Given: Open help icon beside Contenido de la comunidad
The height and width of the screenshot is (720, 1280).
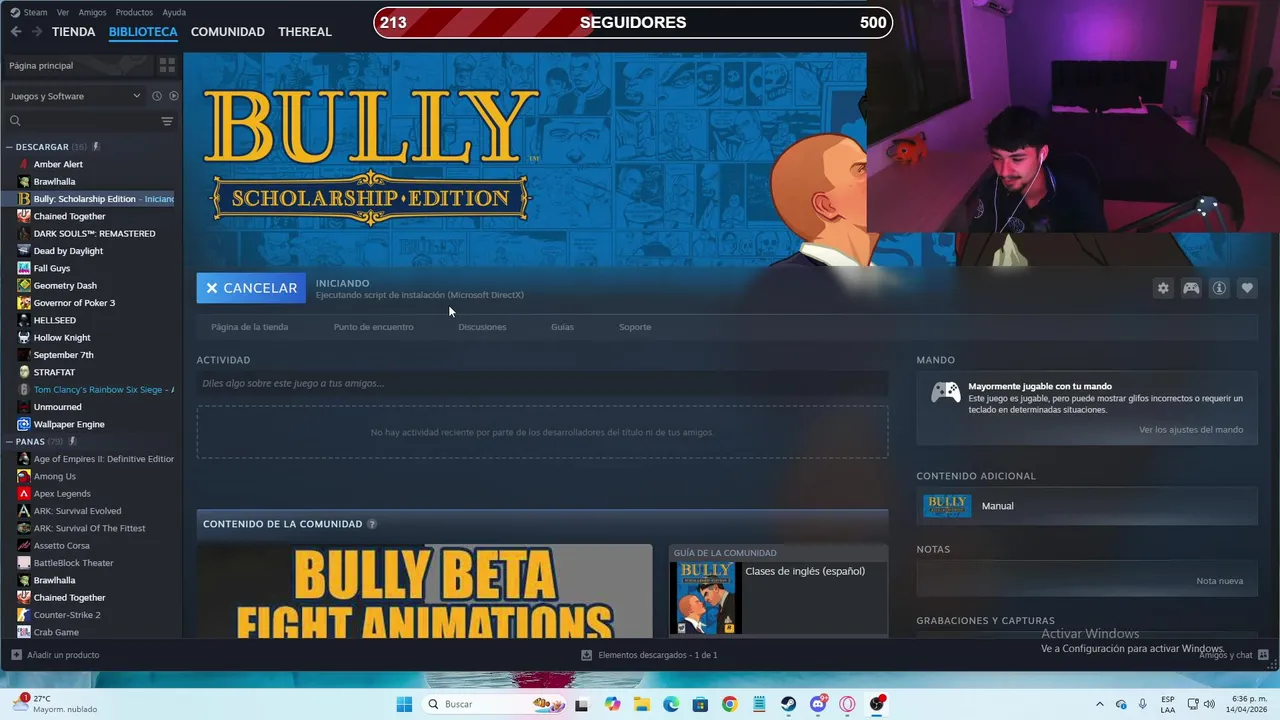Looking at the screenshot, I should coord(372,524).
